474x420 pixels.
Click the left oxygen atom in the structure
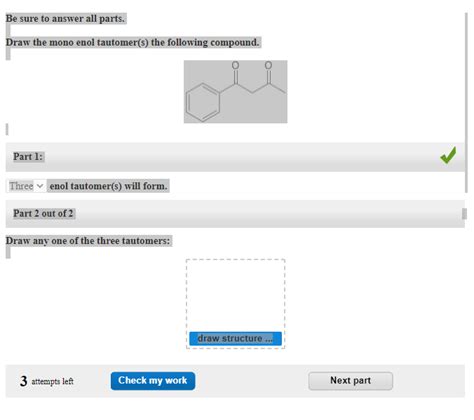(x=235, y=65)
